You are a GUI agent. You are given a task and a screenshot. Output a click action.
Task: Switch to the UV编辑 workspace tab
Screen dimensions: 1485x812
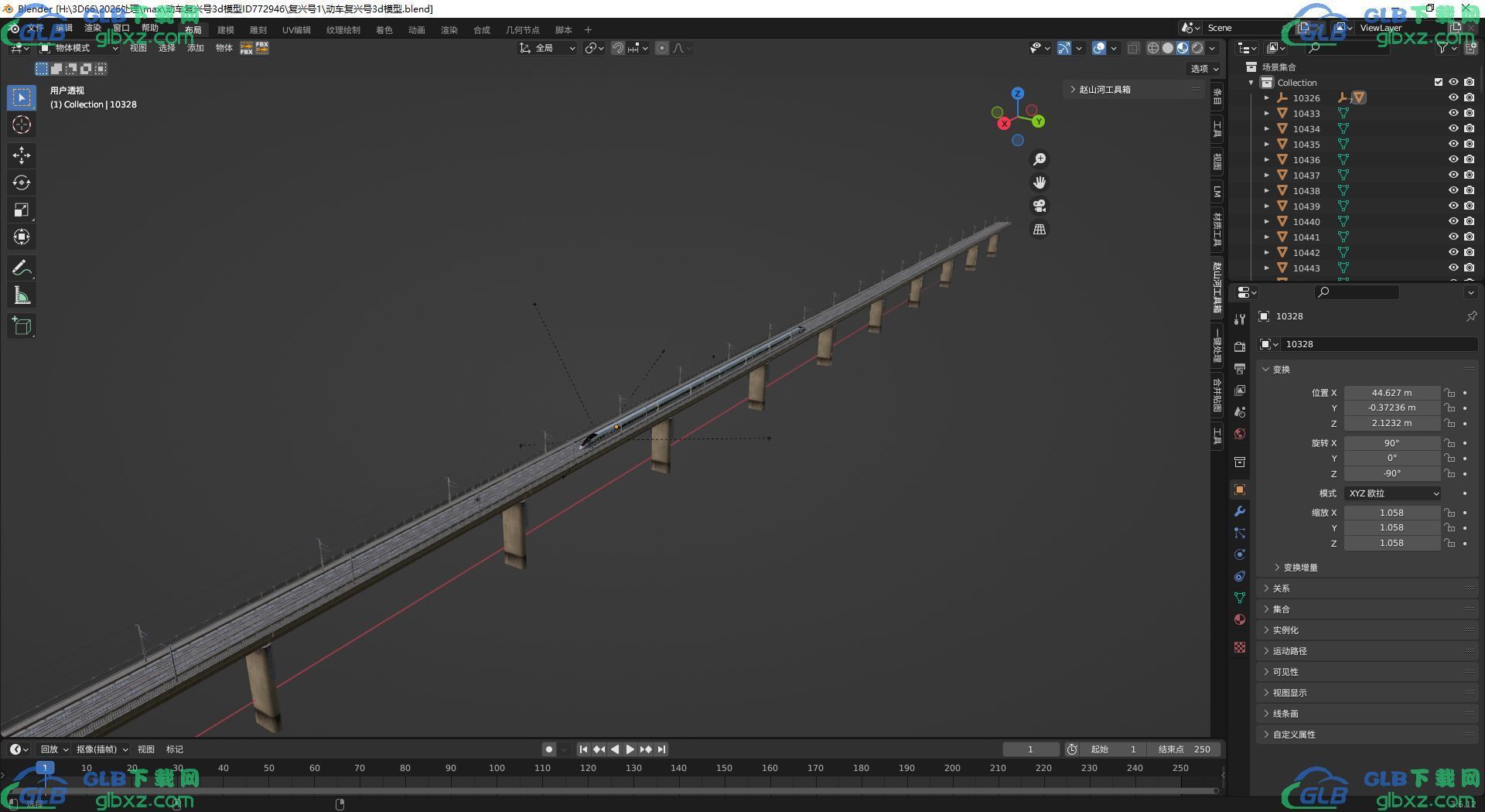point(296,29)
